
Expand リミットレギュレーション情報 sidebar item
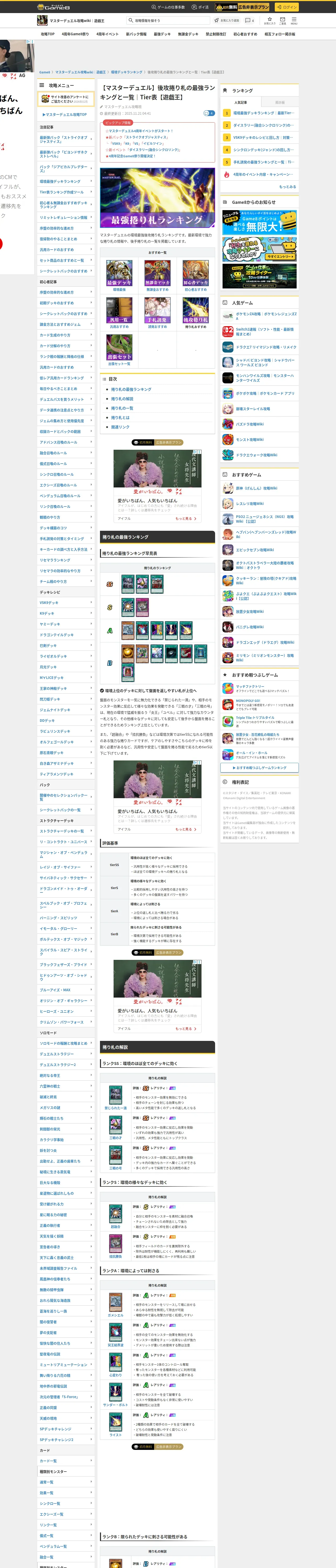(66, 217)
